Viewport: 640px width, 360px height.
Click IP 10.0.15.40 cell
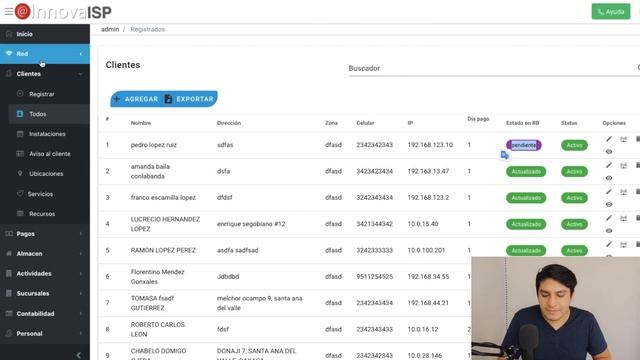(423, 224)
